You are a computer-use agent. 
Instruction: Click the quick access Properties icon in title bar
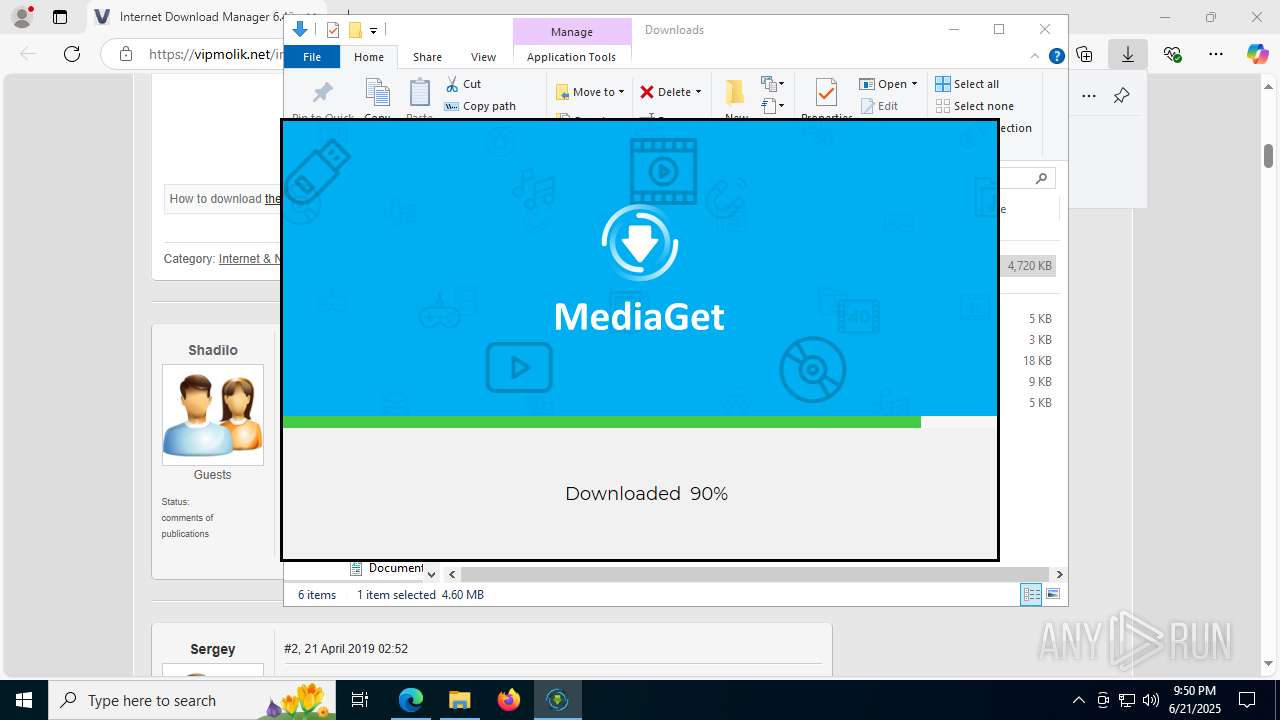[333, 30]
